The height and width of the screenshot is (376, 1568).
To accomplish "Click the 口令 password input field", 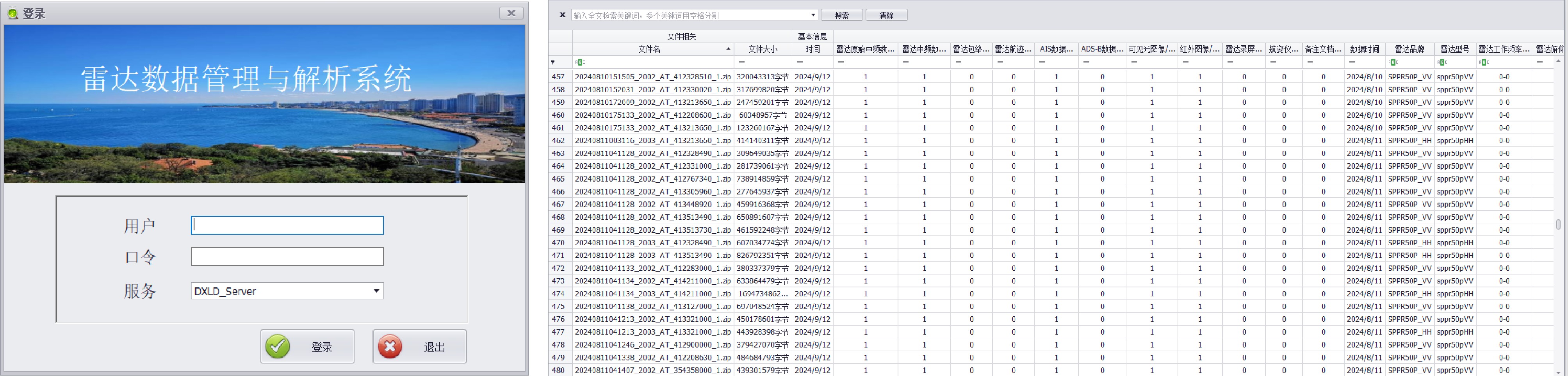I will [x=287, y=257].
